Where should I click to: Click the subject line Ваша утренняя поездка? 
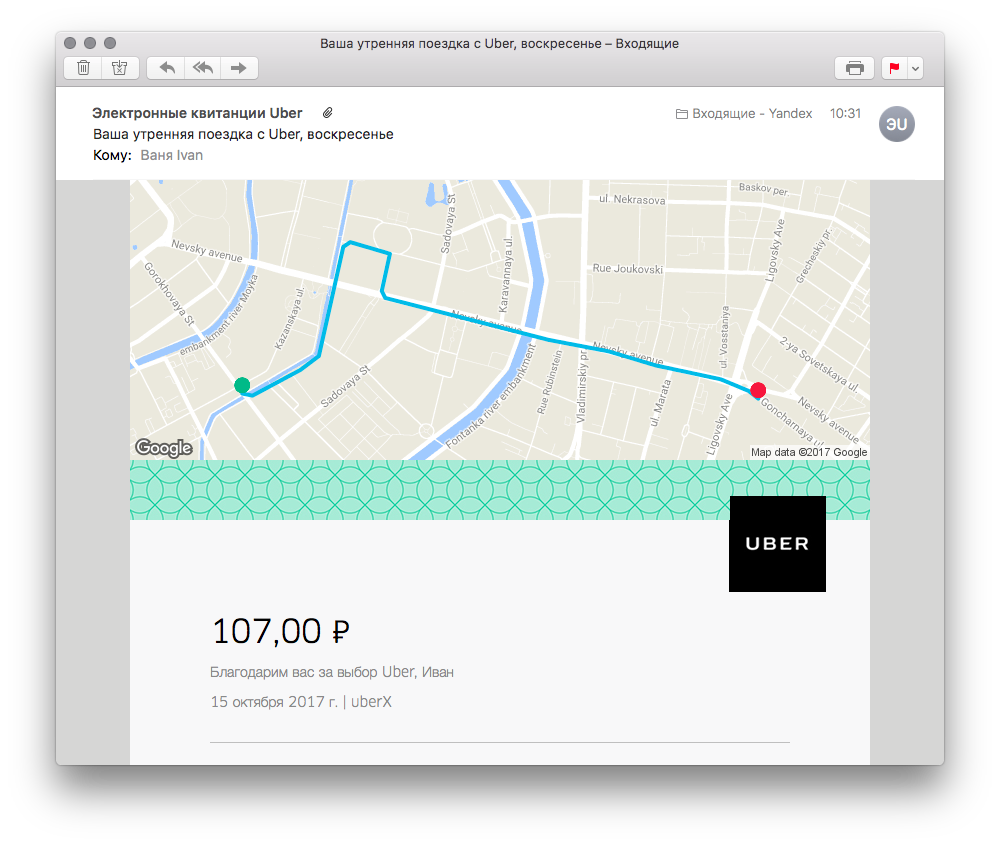pos(243,134)
